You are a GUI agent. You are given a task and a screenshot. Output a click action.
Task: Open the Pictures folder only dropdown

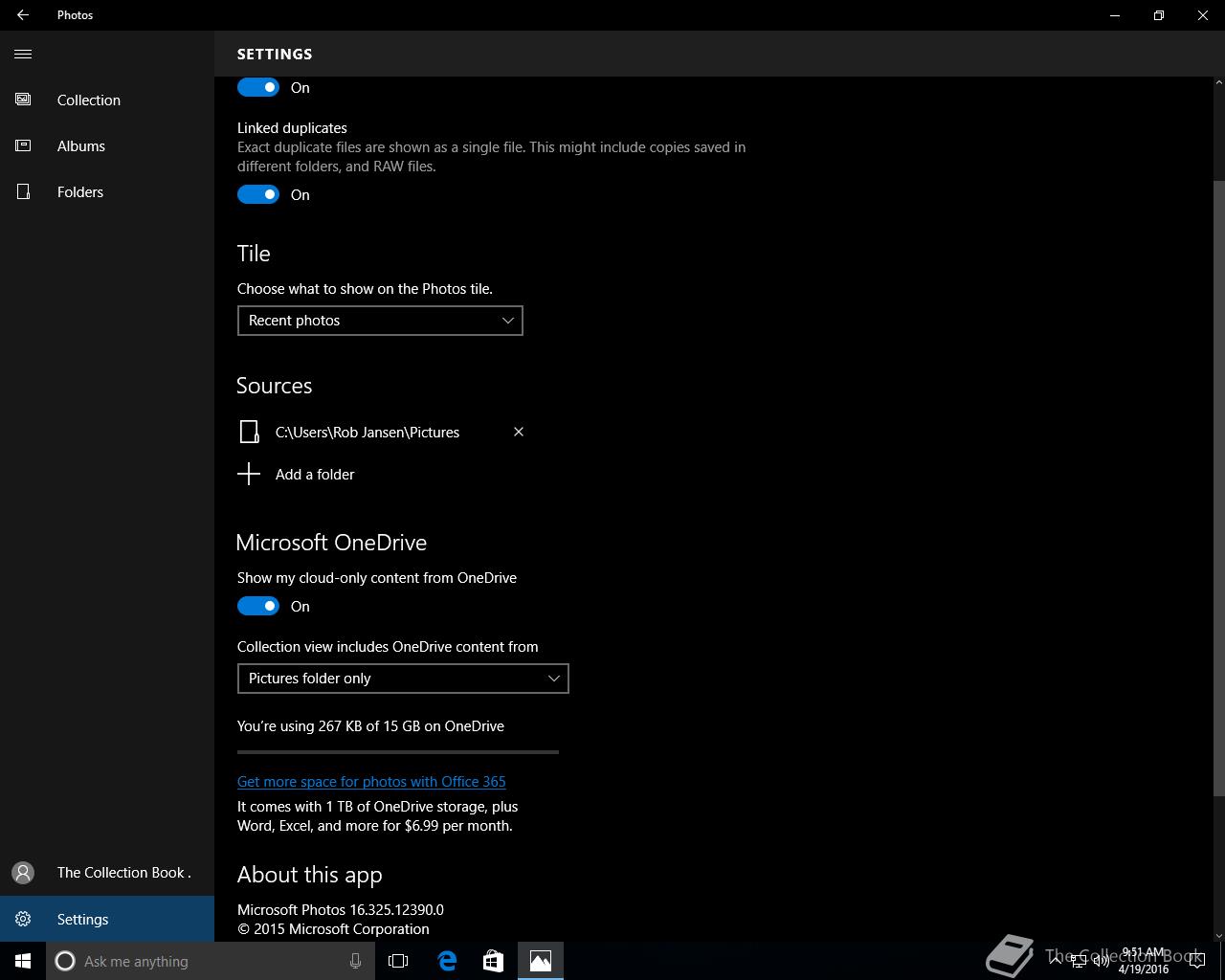pos(403,679)
